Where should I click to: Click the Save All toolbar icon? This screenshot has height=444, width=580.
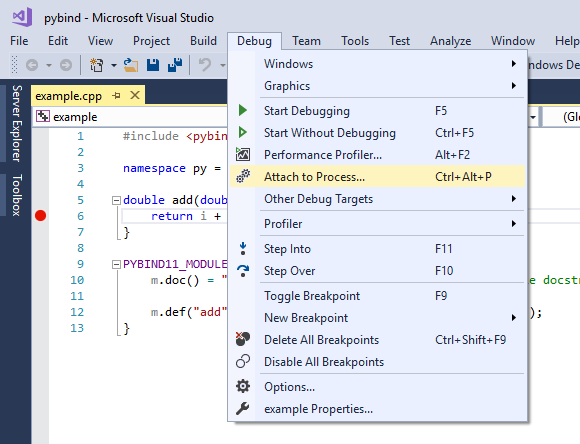tap(175, 65)
